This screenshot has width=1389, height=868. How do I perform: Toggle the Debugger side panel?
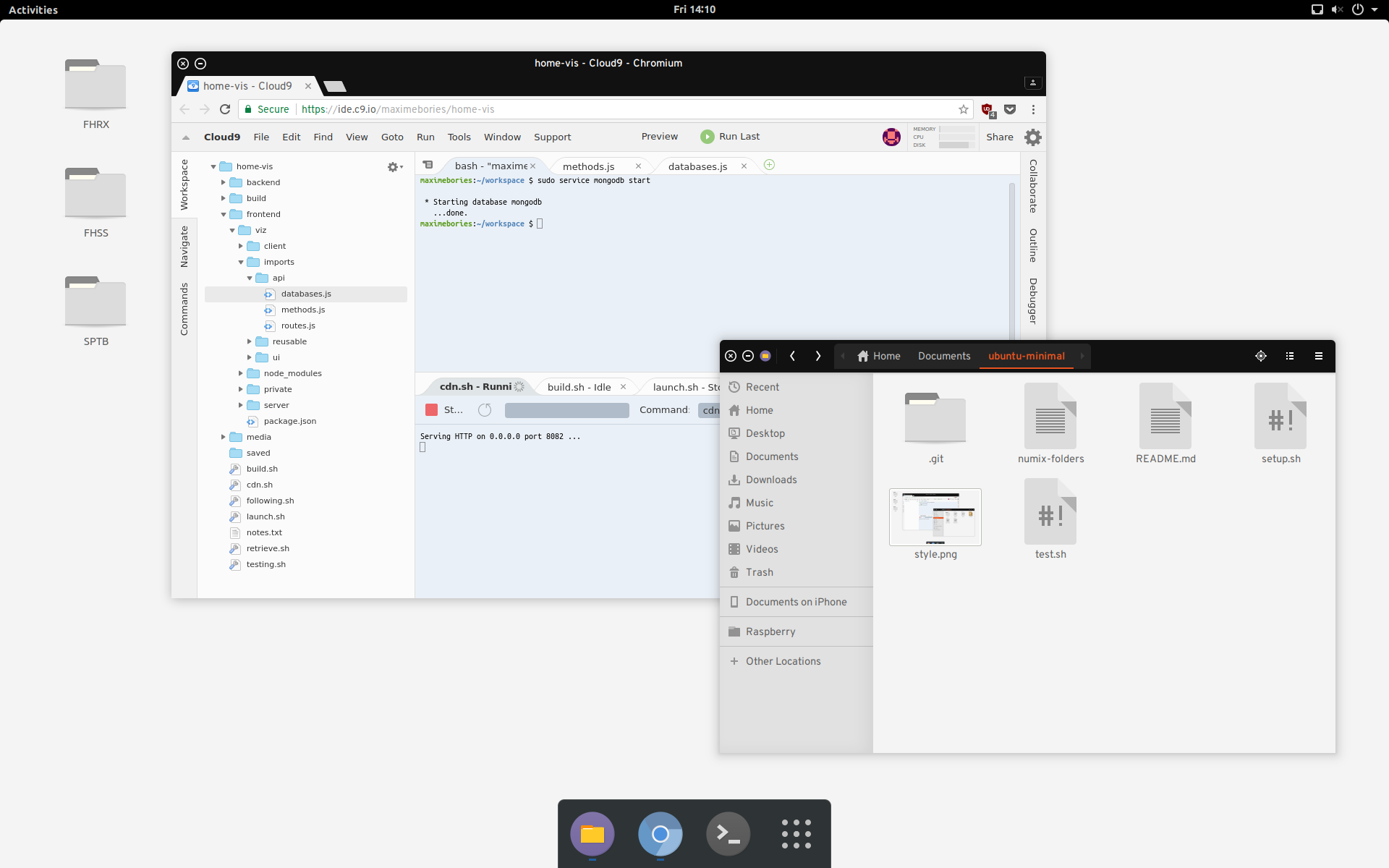[x=1033, y=301]
